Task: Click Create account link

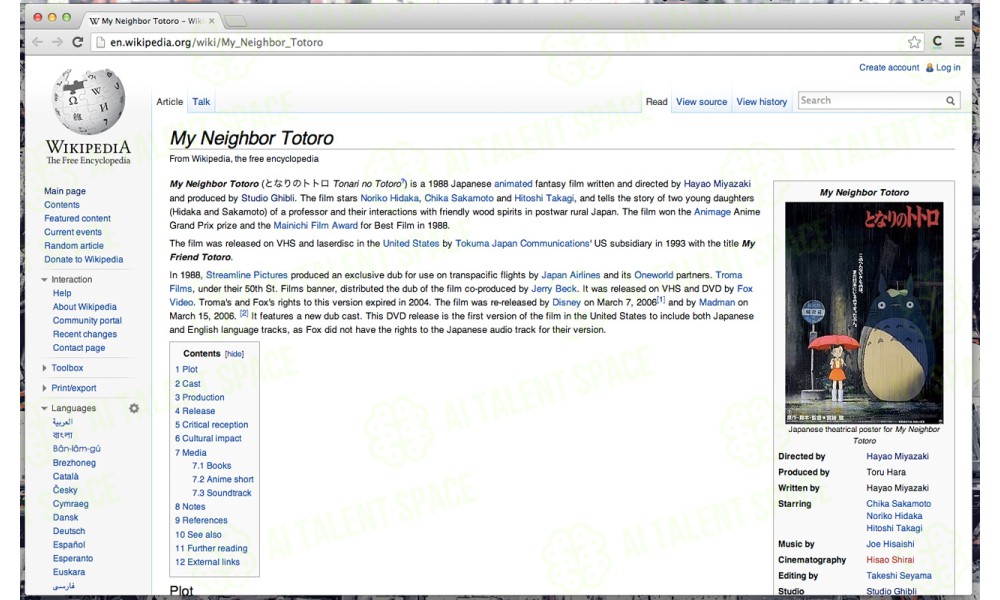Action: 889,68
